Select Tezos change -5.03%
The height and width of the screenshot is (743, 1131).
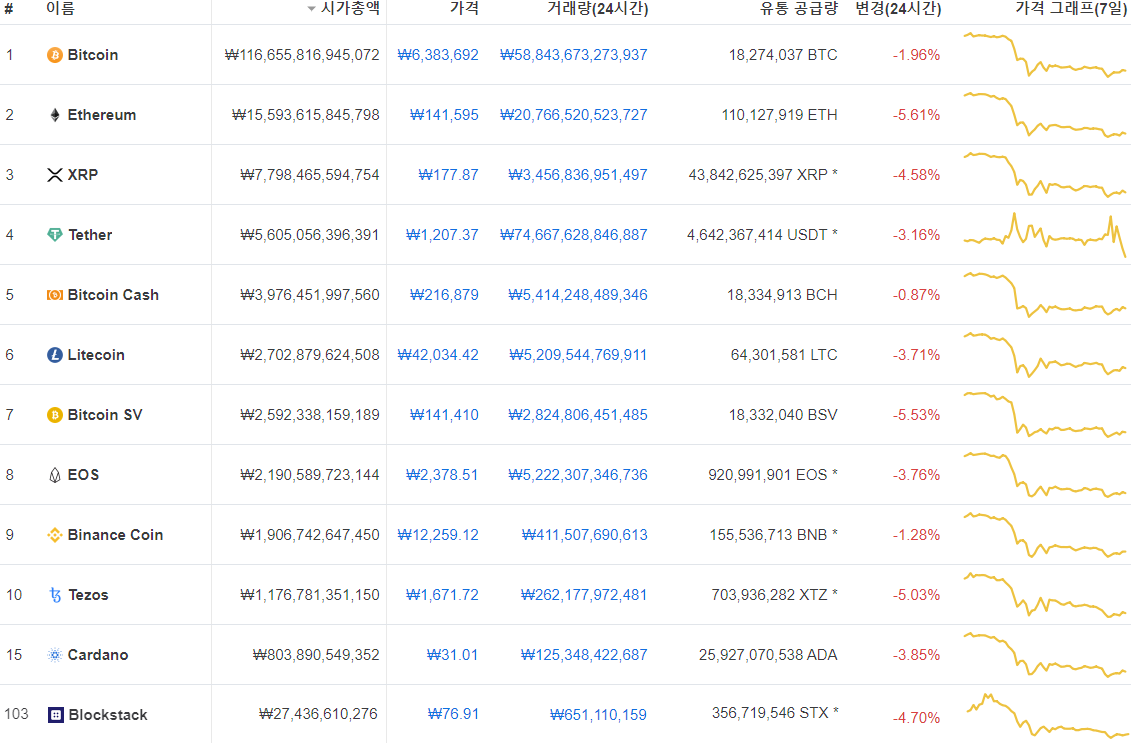coord(916,595)
